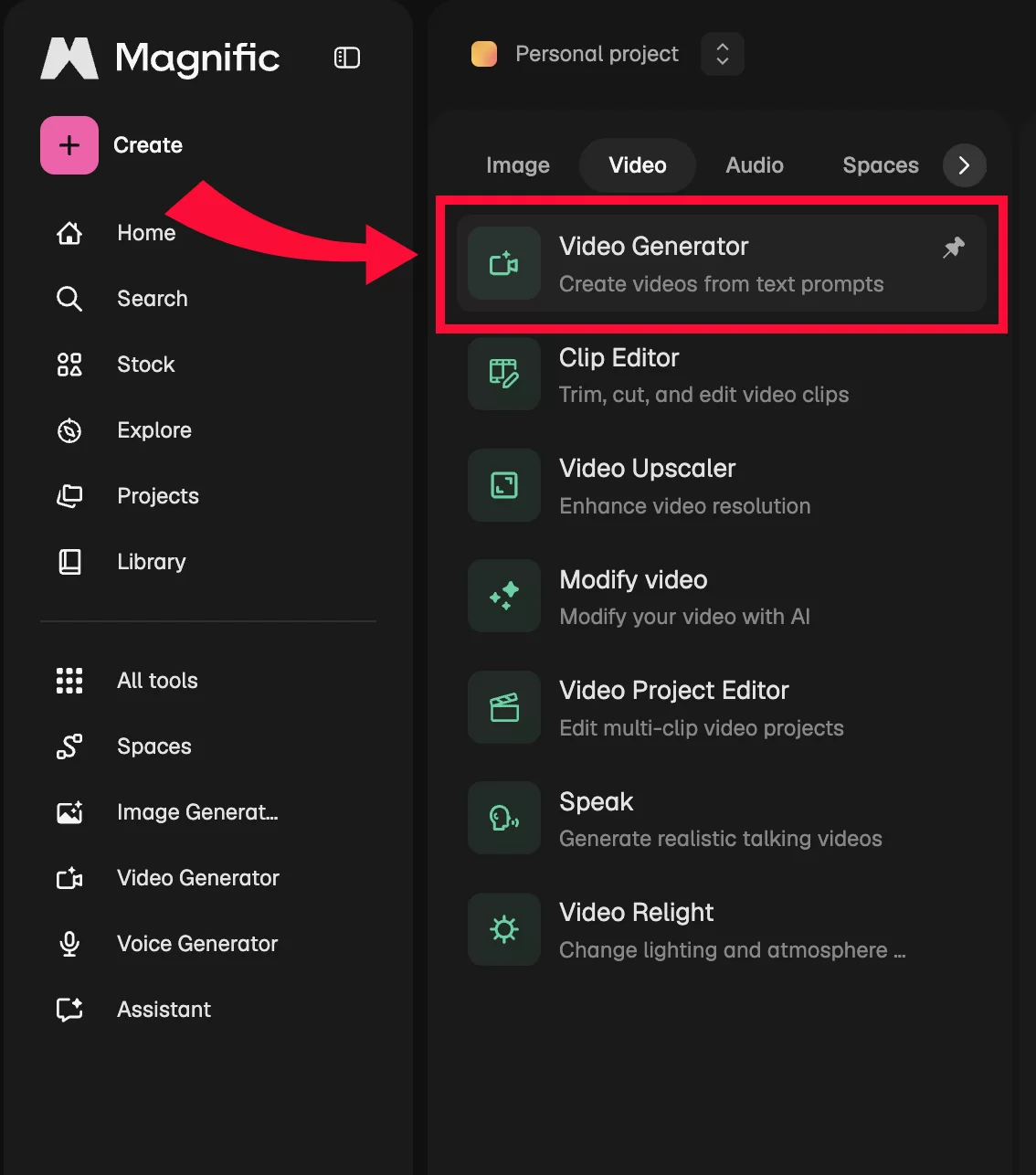Open Search from the sidebar

[153, 299]
